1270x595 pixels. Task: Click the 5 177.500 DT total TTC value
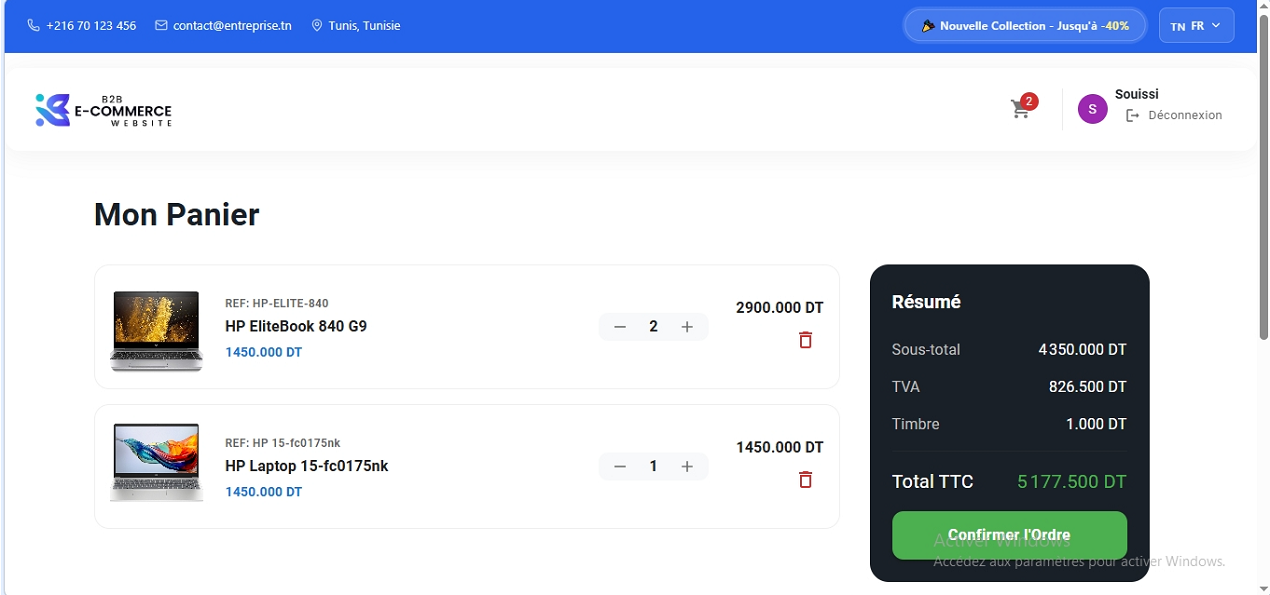tap(1072, 482)
